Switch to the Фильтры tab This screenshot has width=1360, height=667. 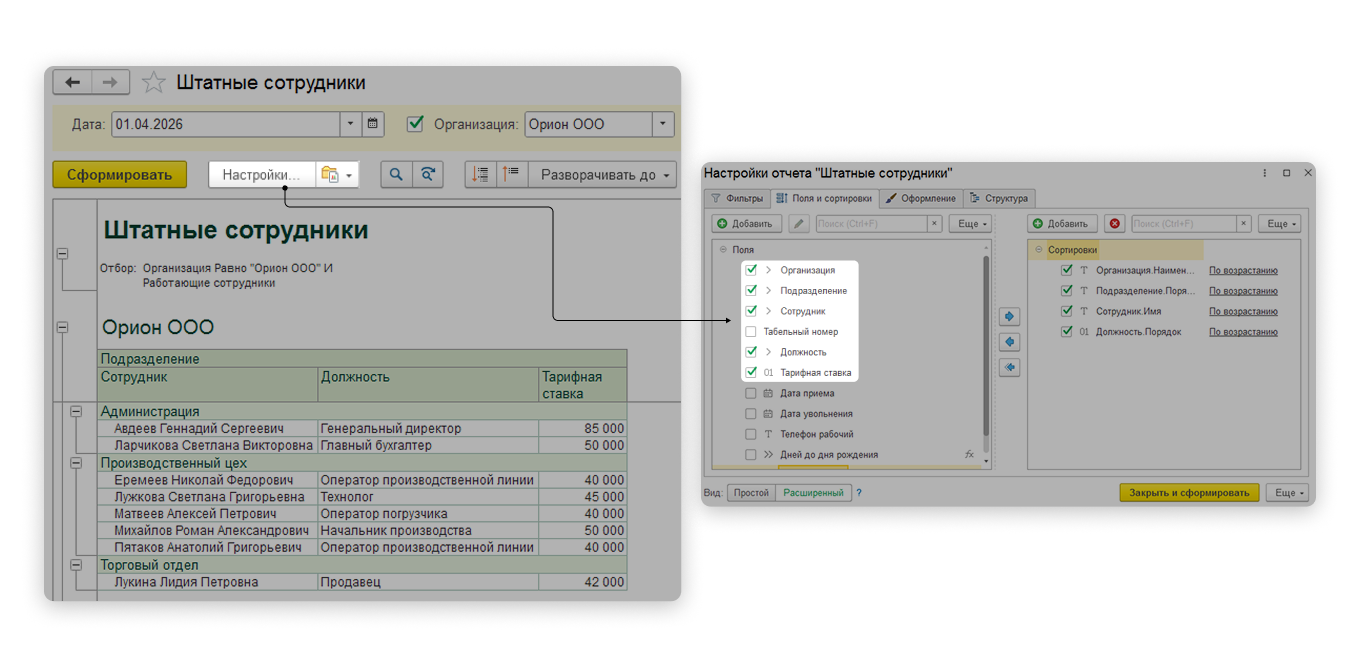click(x=737, y=198)
